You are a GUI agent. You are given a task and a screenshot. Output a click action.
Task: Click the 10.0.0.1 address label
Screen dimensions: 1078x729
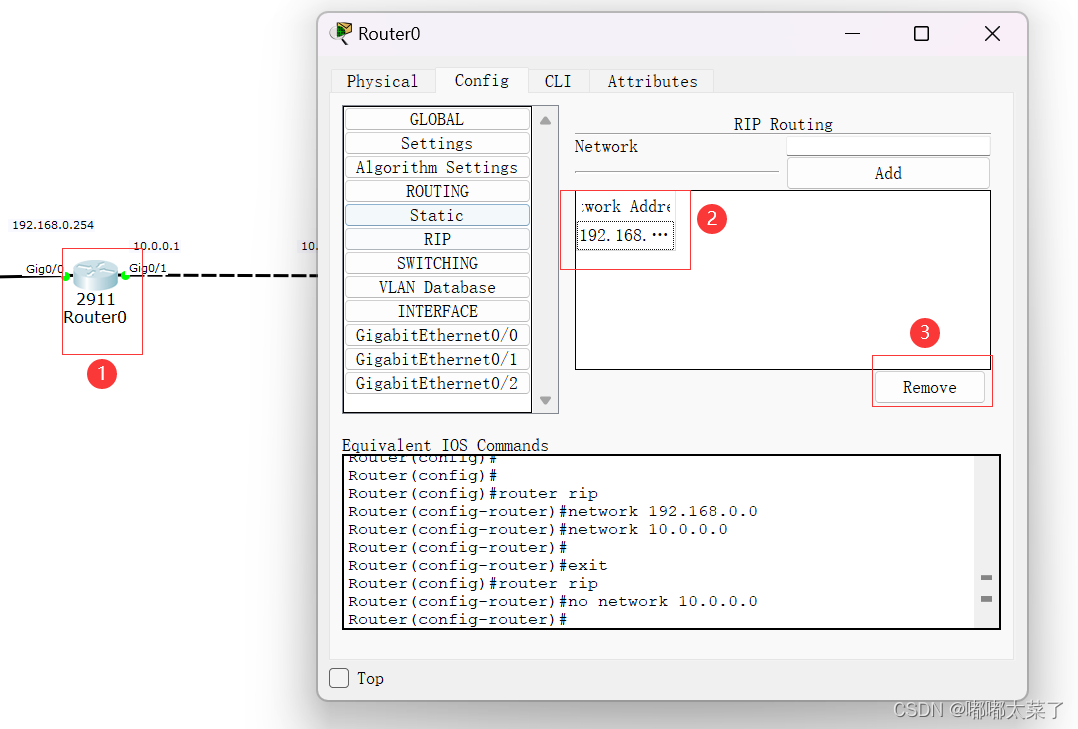point(157,246)
